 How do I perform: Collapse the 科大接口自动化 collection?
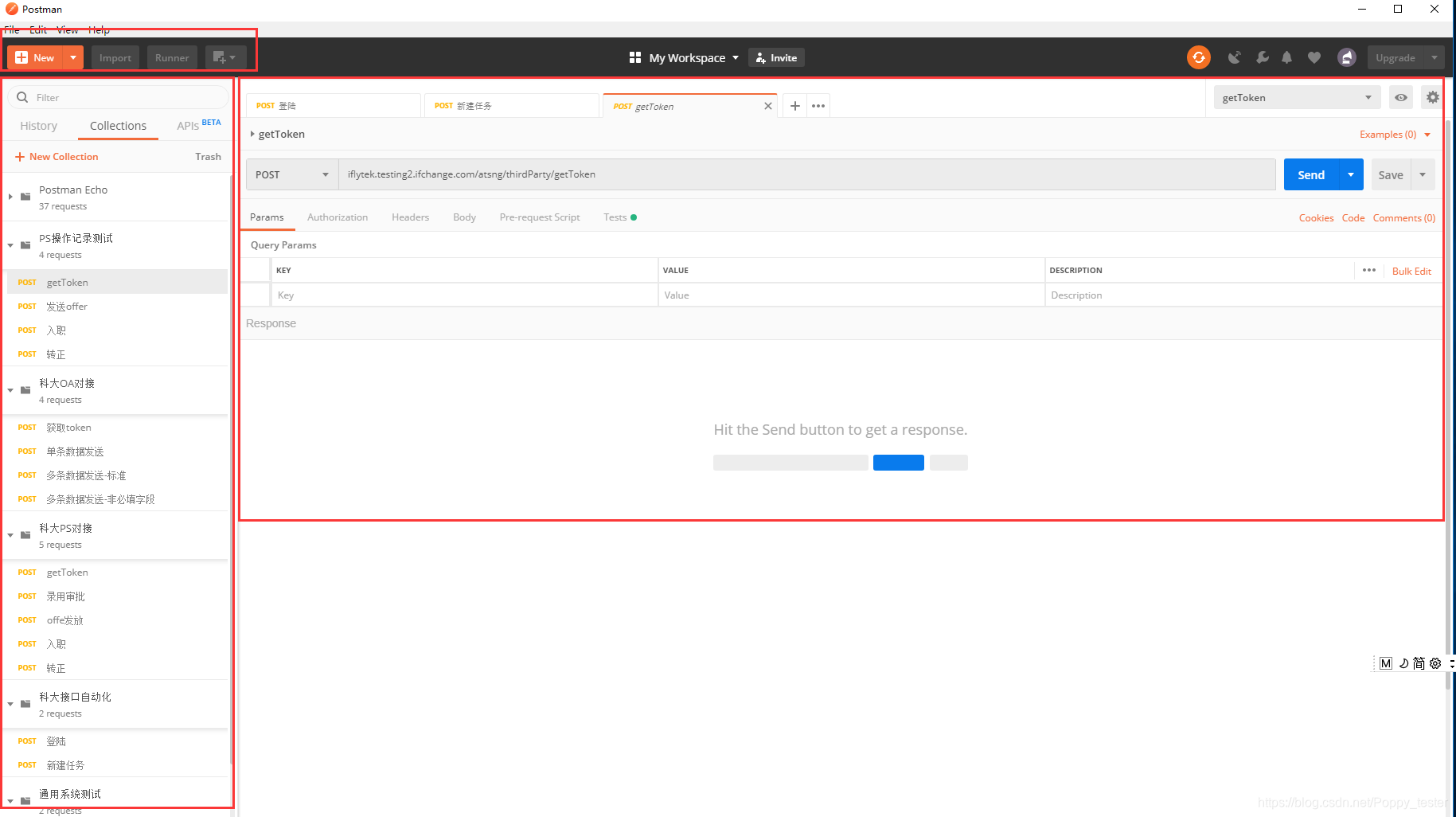point(10,704)
